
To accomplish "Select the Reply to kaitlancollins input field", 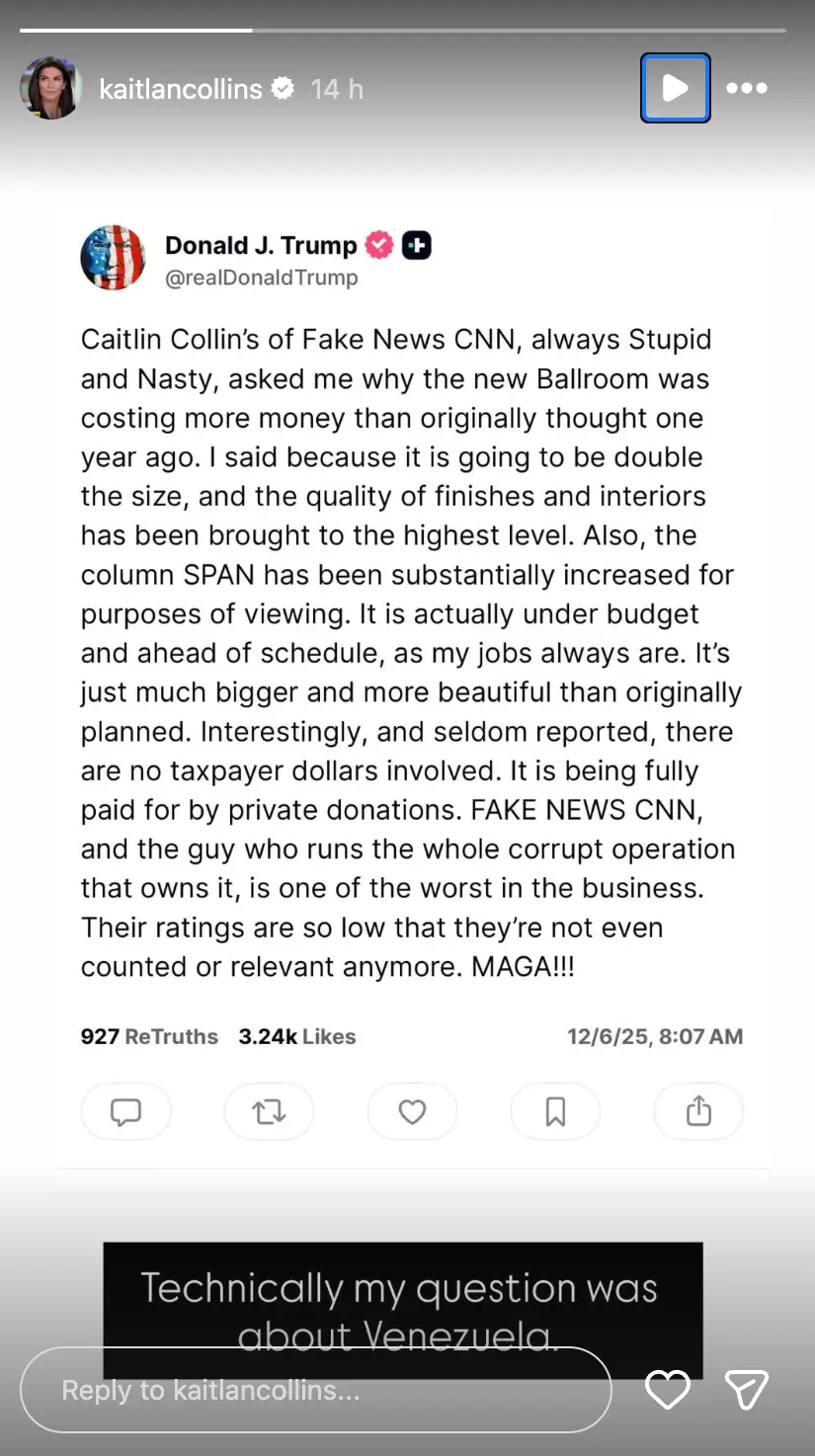I will tap(316, 1389).
